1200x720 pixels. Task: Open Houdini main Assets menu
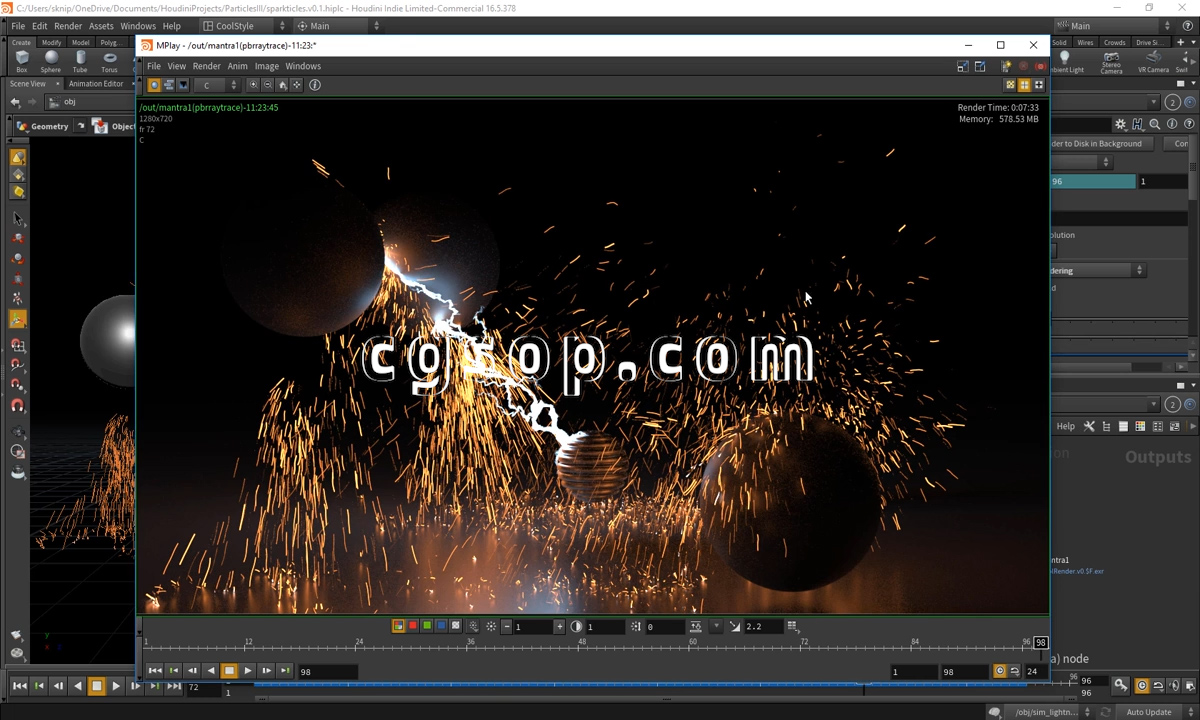pos(101,26)
